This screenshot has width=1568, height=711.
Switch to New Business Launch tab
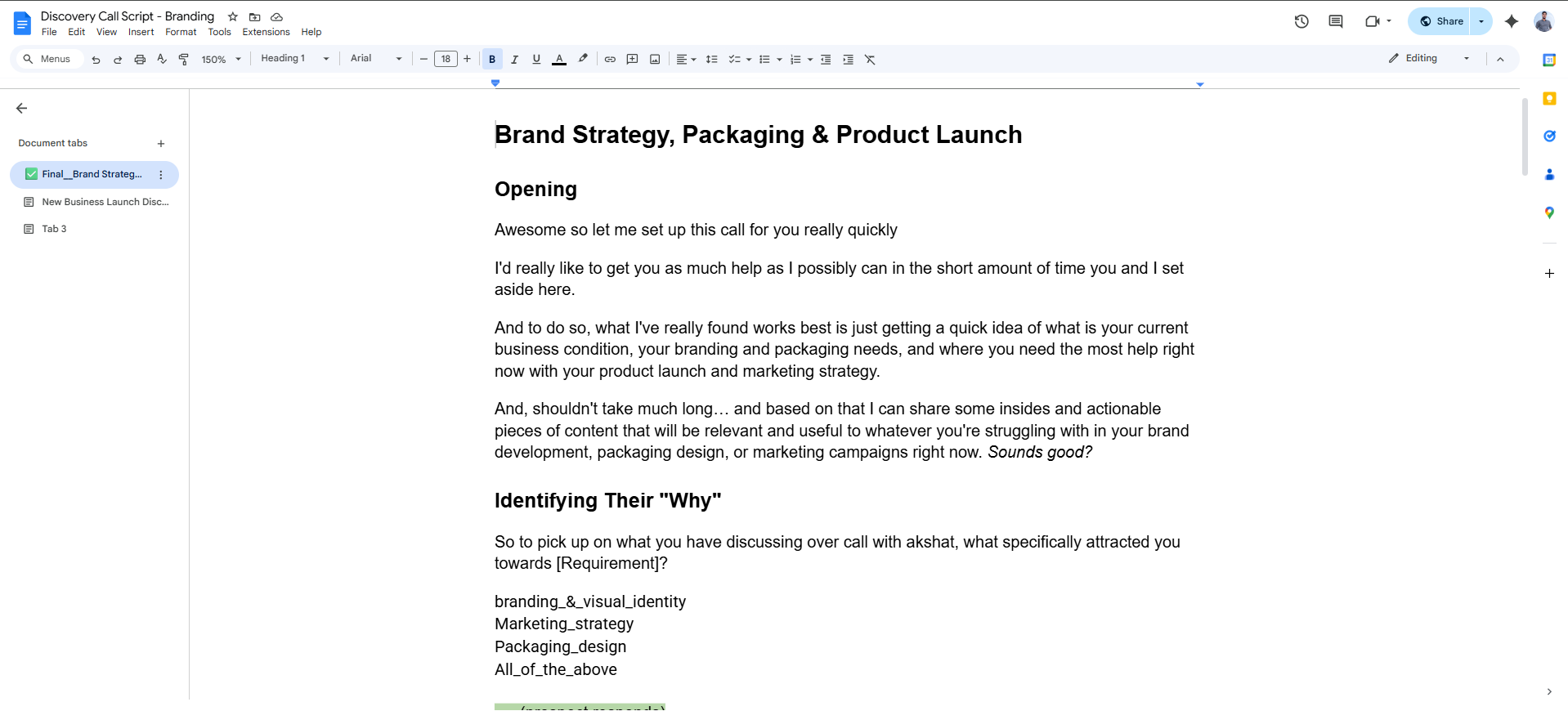click(105, 202)
